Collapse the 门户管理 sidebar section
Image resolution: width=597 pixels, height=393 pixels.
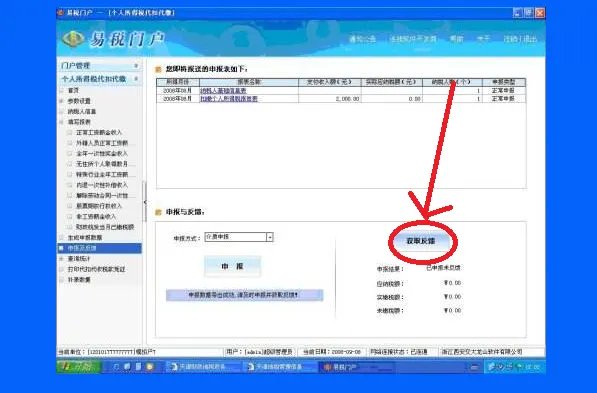(x=136, y=66)
